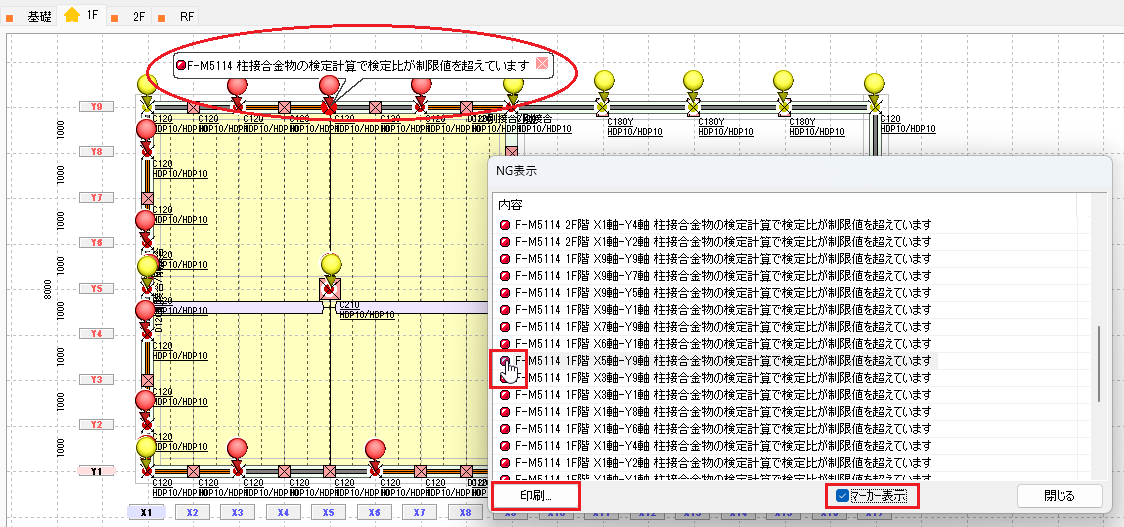The image size is (1124, 527).
Task: Click the home icon on the 1F tab
Action: (x=72, y=16)
